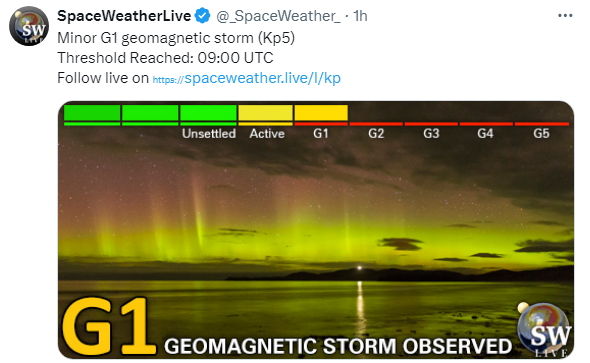Click the G4 scale label
590x363 pixels.
pos(485,134)
